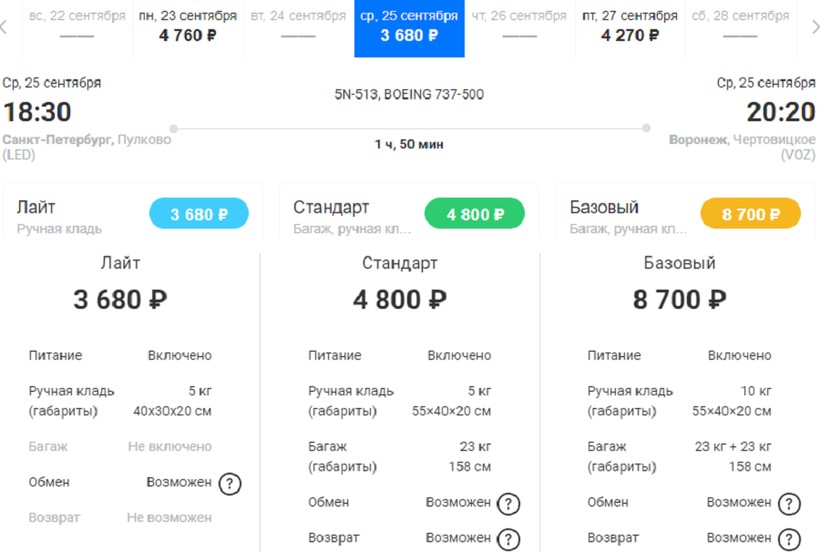Choose Стандарт fare for 4 800 ₽
Image resolution: width=820 pixels, height=552 pixels.
474,214
